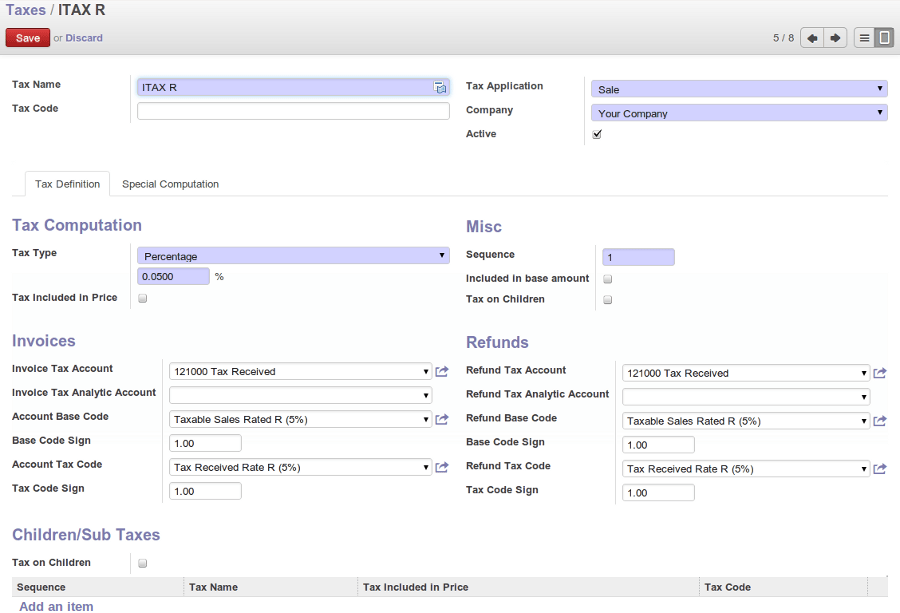Viewport: 900px width, 613px height.
Task: Click Add an item under Children/Sub Taxes
Action: click(56, 606)
